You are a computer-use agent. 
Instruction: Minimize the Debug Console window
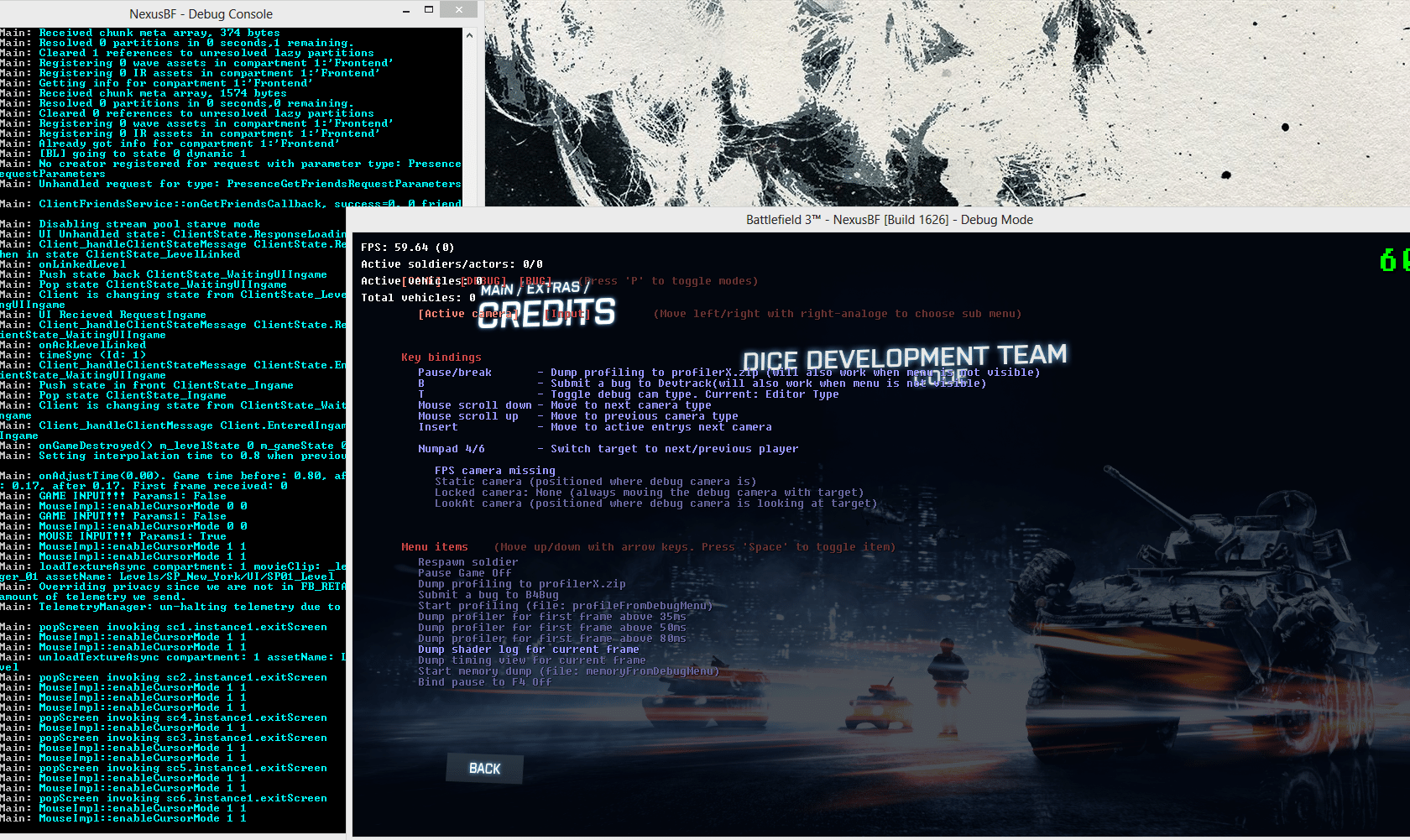pyautogui.click(x=406, y=10)
